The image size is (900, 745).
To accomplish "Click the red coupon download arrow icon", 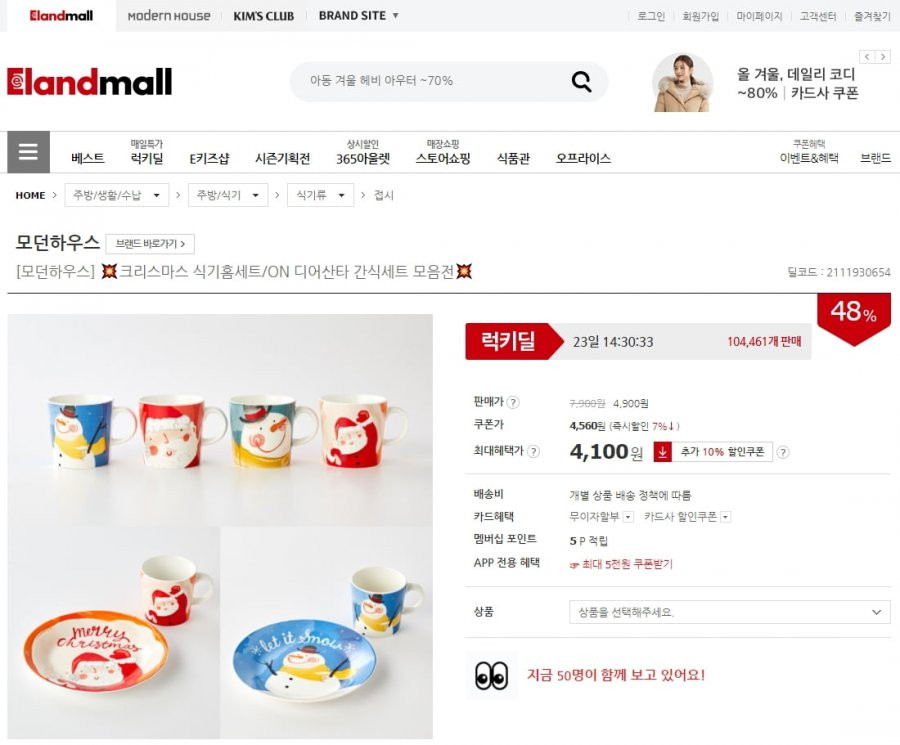I will click(662, 452).
